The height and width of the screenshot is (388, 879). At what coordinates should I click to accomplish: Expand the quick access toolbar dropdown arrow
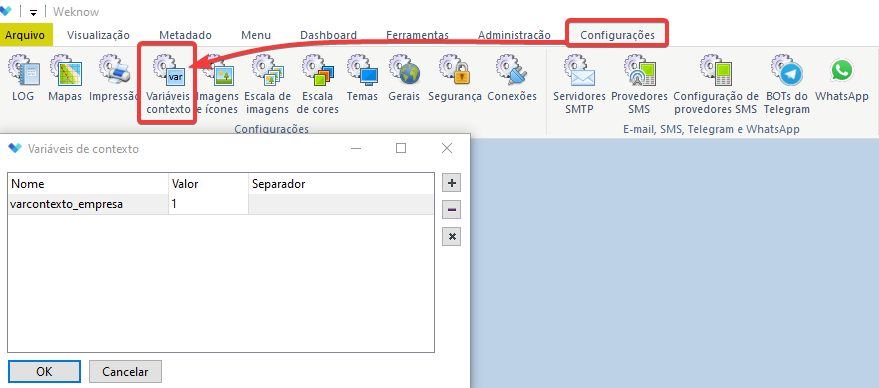pyautogui.click(x=34, y=12)
